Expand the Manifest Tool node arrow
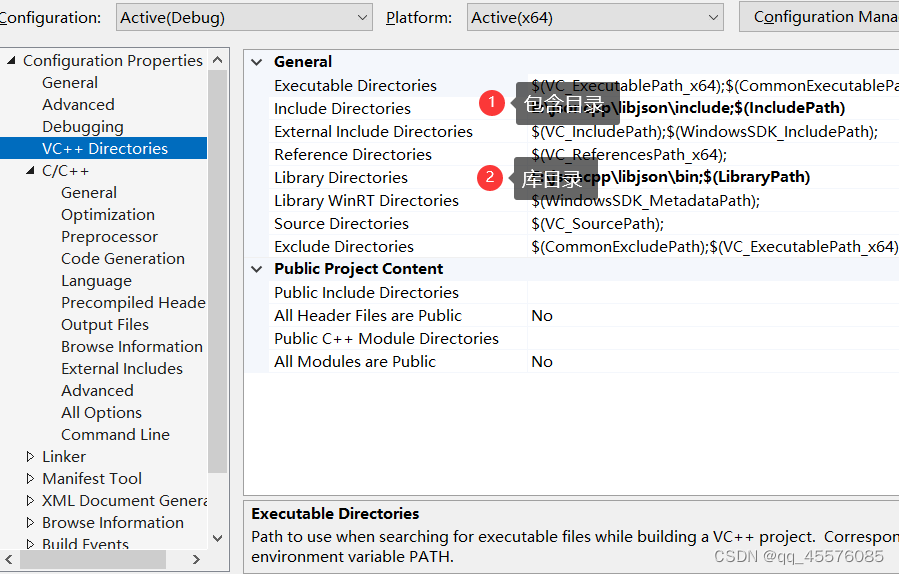Screen dimensions: 899x574 tap(30, 479)
